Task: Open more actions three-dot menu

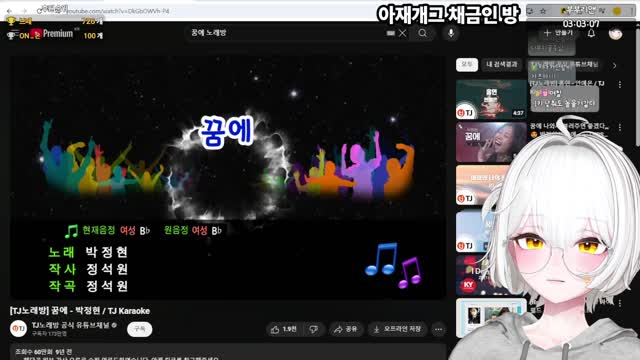Action: pyautogui.click(x=438, y=329)
